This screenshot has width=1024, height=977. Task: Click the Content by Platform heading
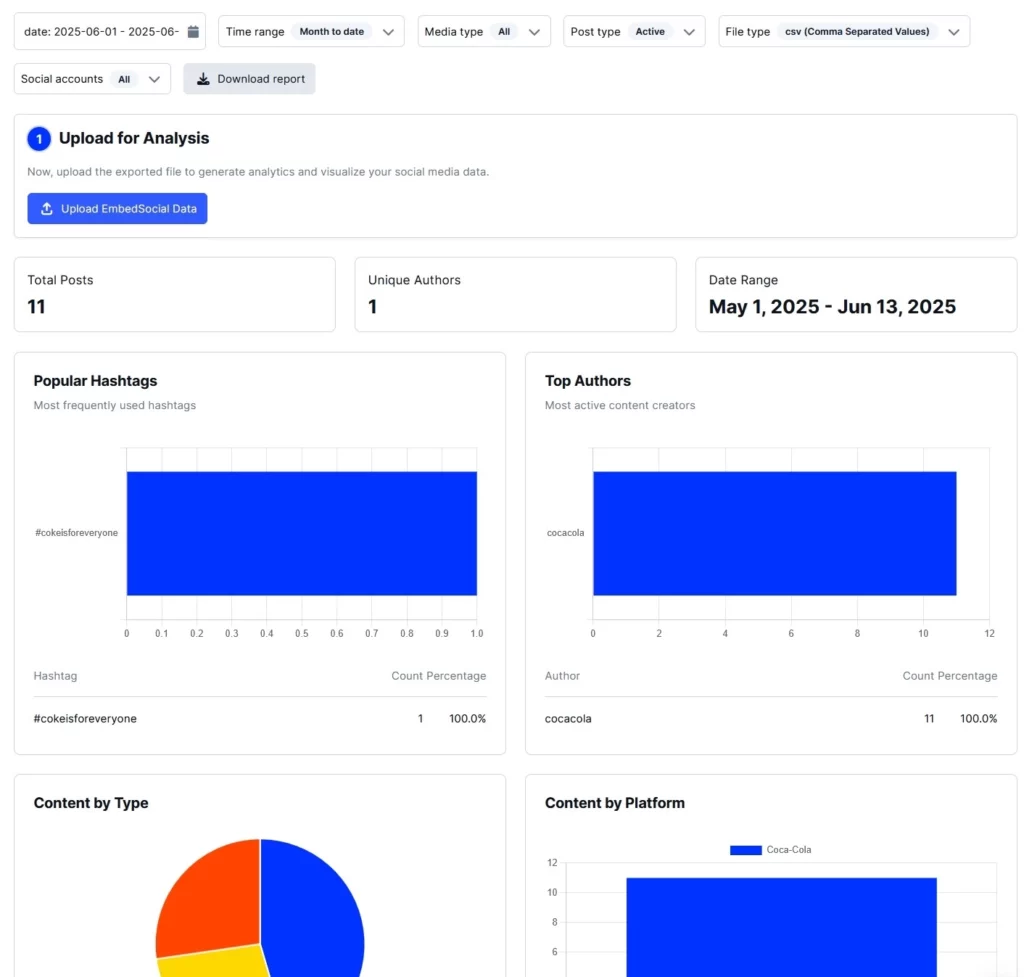point(615,803)
